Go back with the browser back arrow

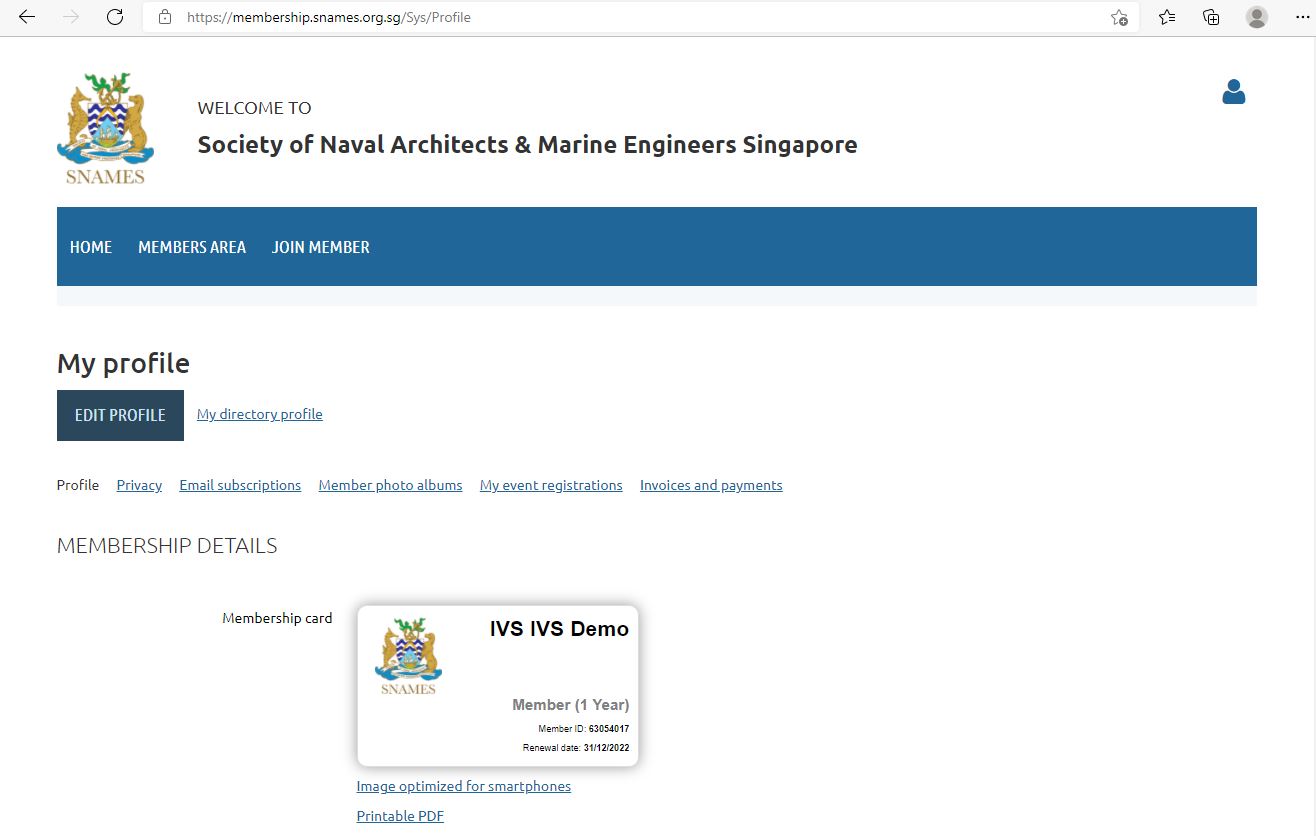(27, 17)
